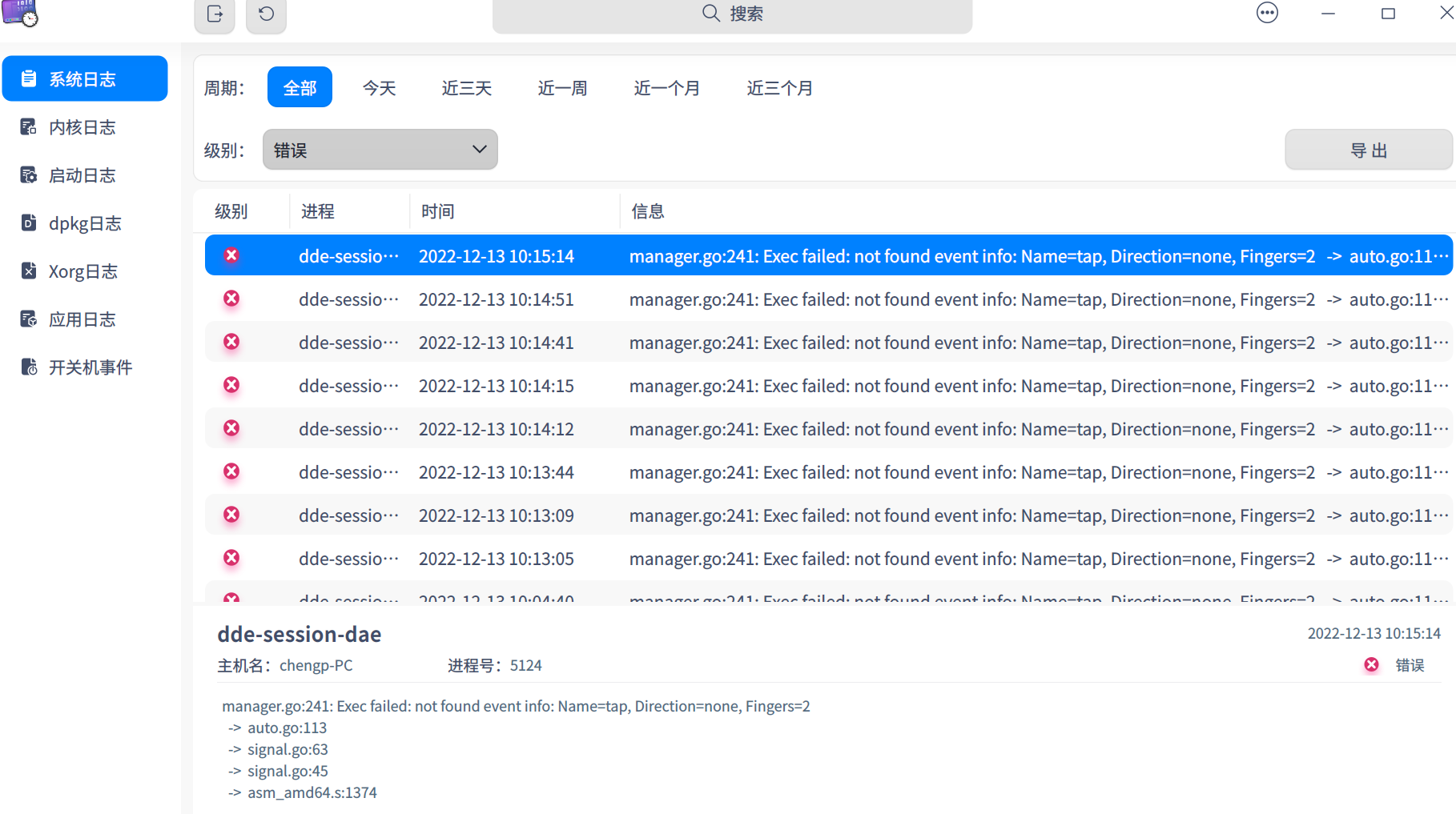Click the magnifier icon in search bar
Image resolution: width=1456 pixels, height=814 pixels.
710,13
